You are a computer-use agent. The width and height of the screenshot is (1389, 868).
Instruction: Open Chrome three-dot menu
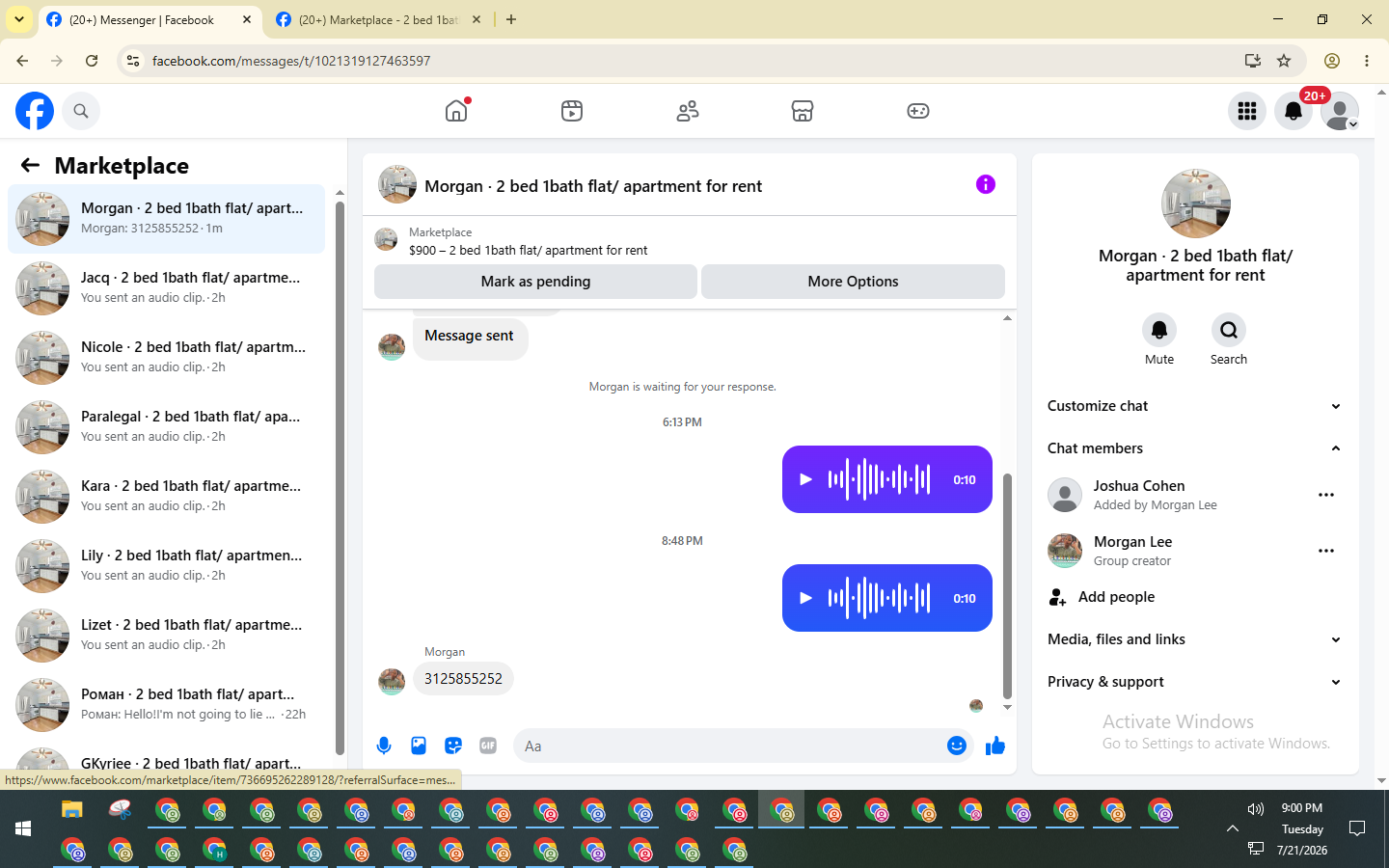point(1367,61)
